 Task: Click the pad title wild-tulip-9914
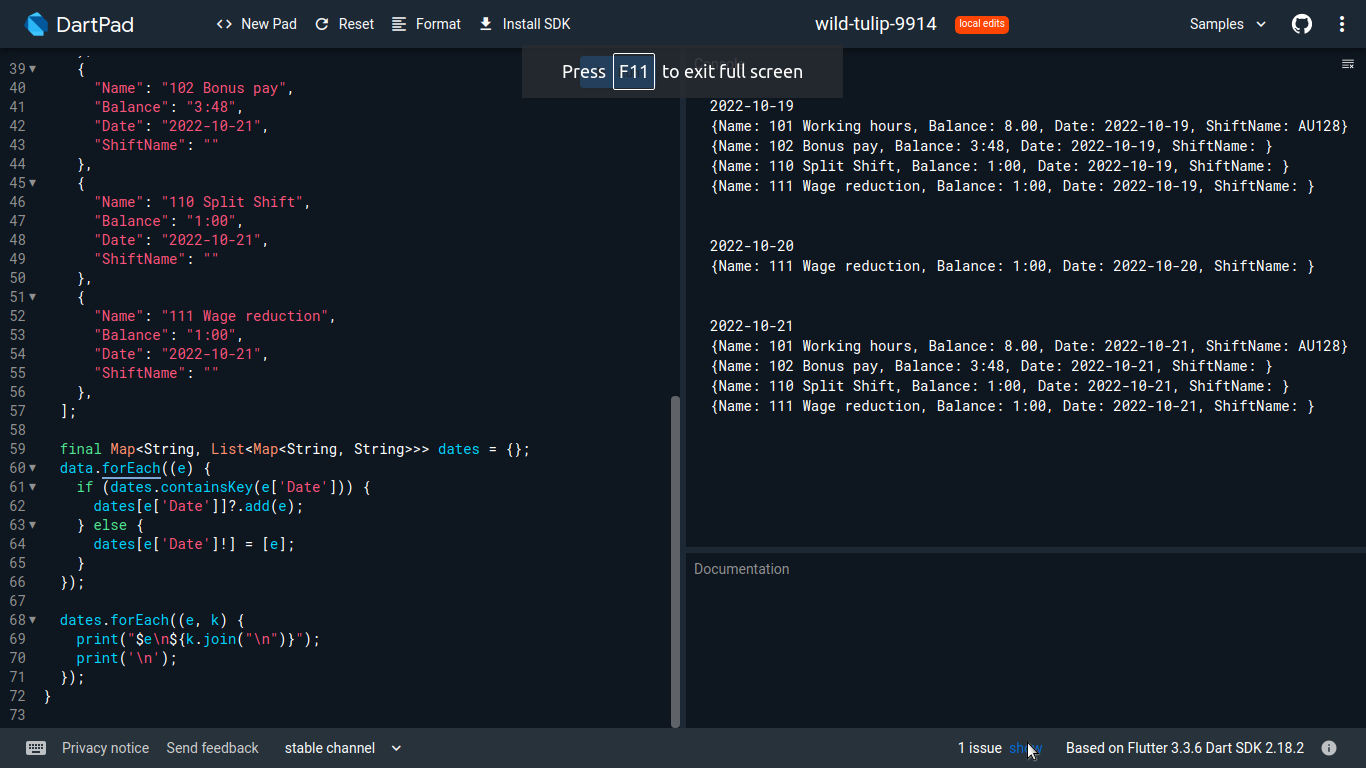point(876,24)
